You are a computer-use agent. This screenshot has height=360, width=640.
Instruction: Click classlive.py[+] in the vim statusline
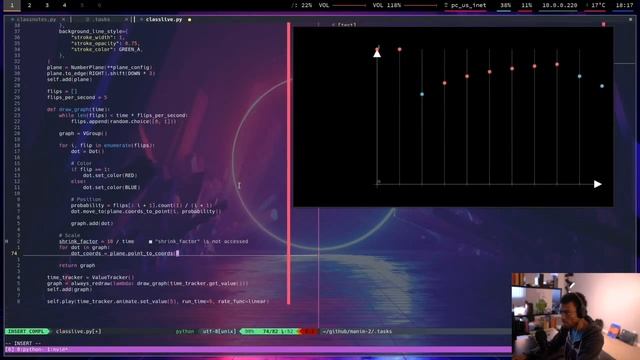coord(78,331)
